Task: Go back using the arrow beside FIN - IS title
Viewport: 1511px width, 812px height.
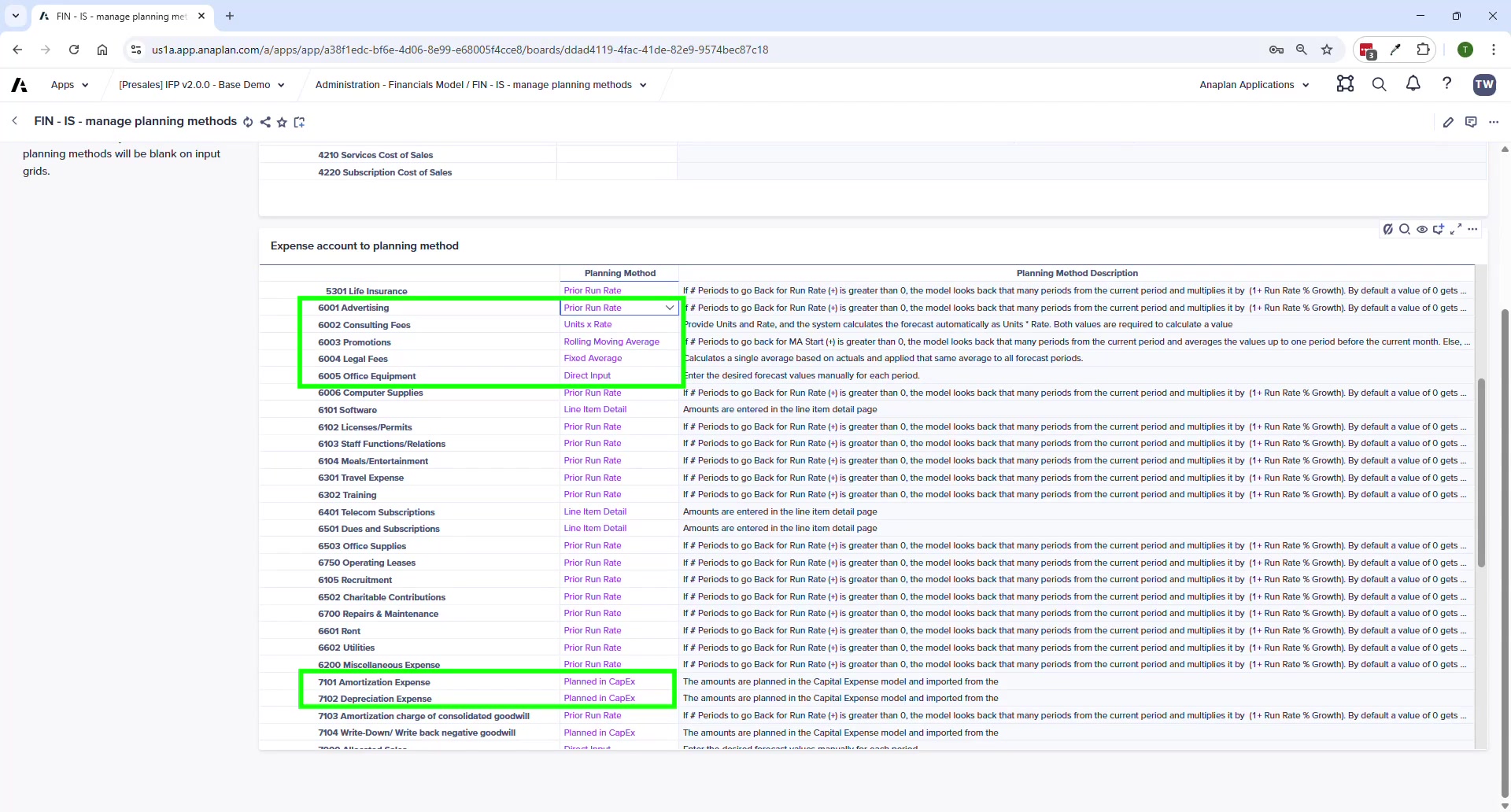Action: click(x=15, y=121)
